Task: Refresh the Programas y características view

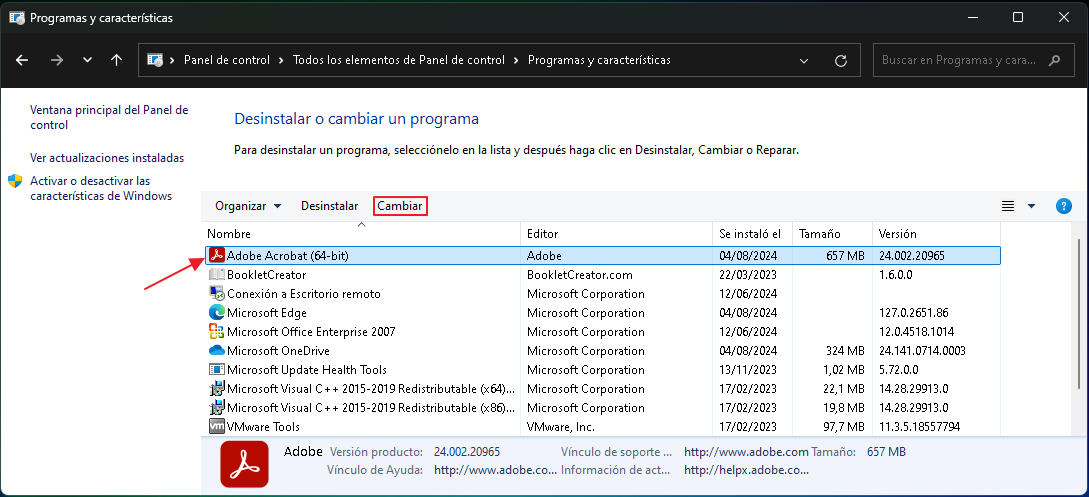Action: 840,60
